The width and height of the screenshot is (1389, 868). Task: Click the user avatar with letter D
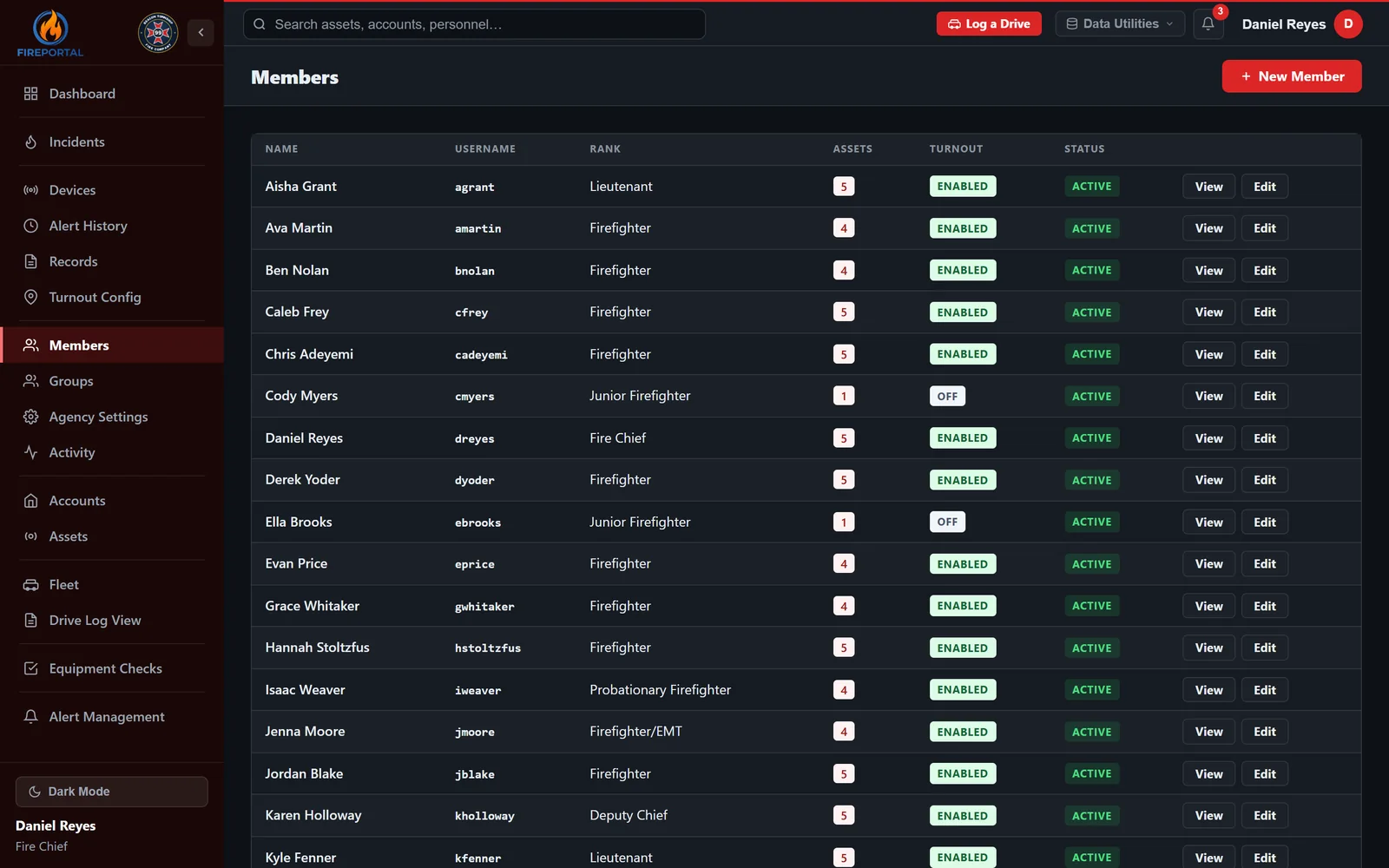click(1348, 24)
